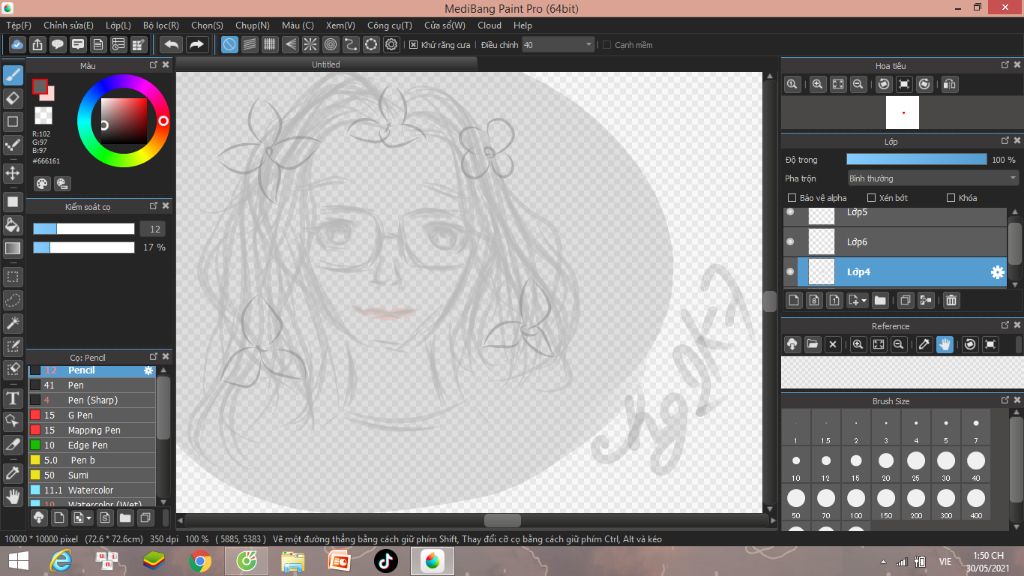Toggle the Khử răng cưa checkbox
This screenshot has width=1024, height=576.
[413, 45]
